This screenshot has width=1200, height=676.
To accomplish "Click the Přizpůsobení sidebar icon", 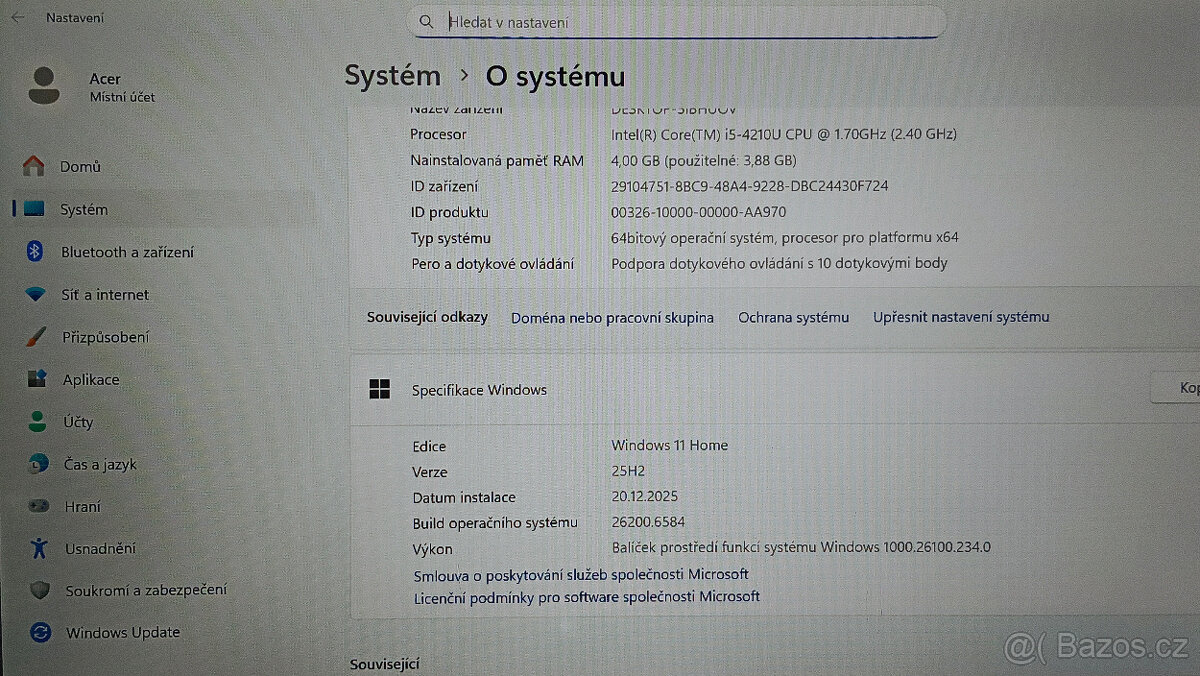I will [41, 337].
